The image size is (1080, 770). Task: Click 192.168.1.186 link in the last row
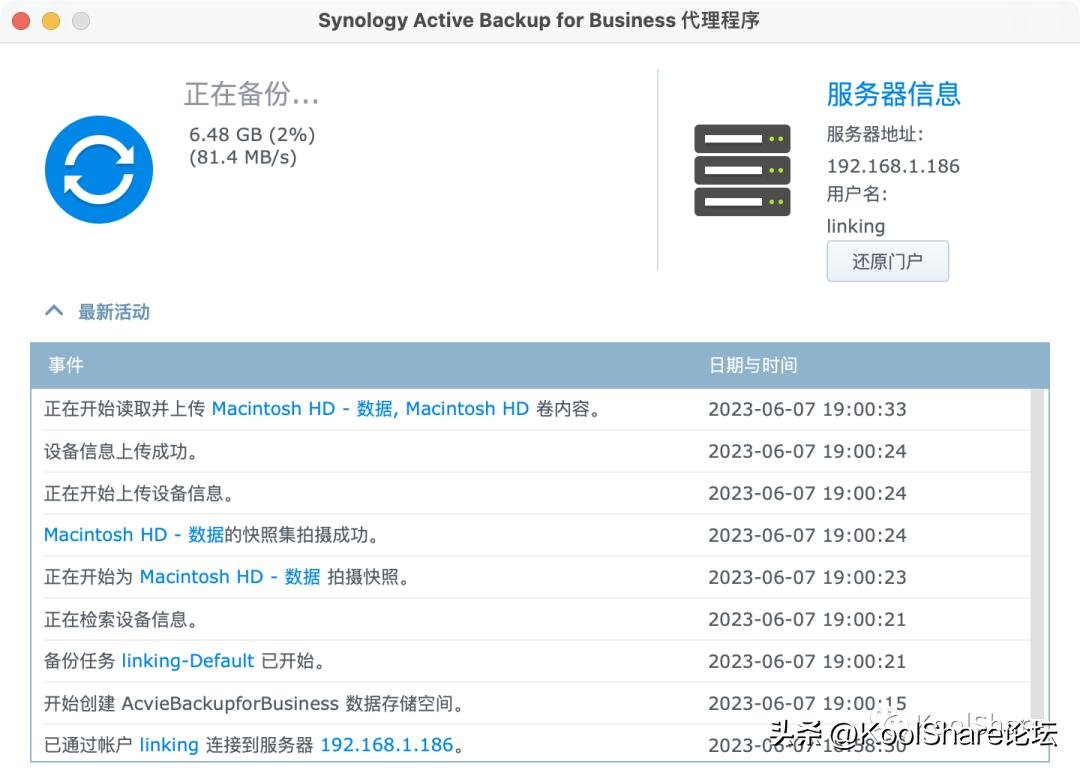tap(387, 745)
